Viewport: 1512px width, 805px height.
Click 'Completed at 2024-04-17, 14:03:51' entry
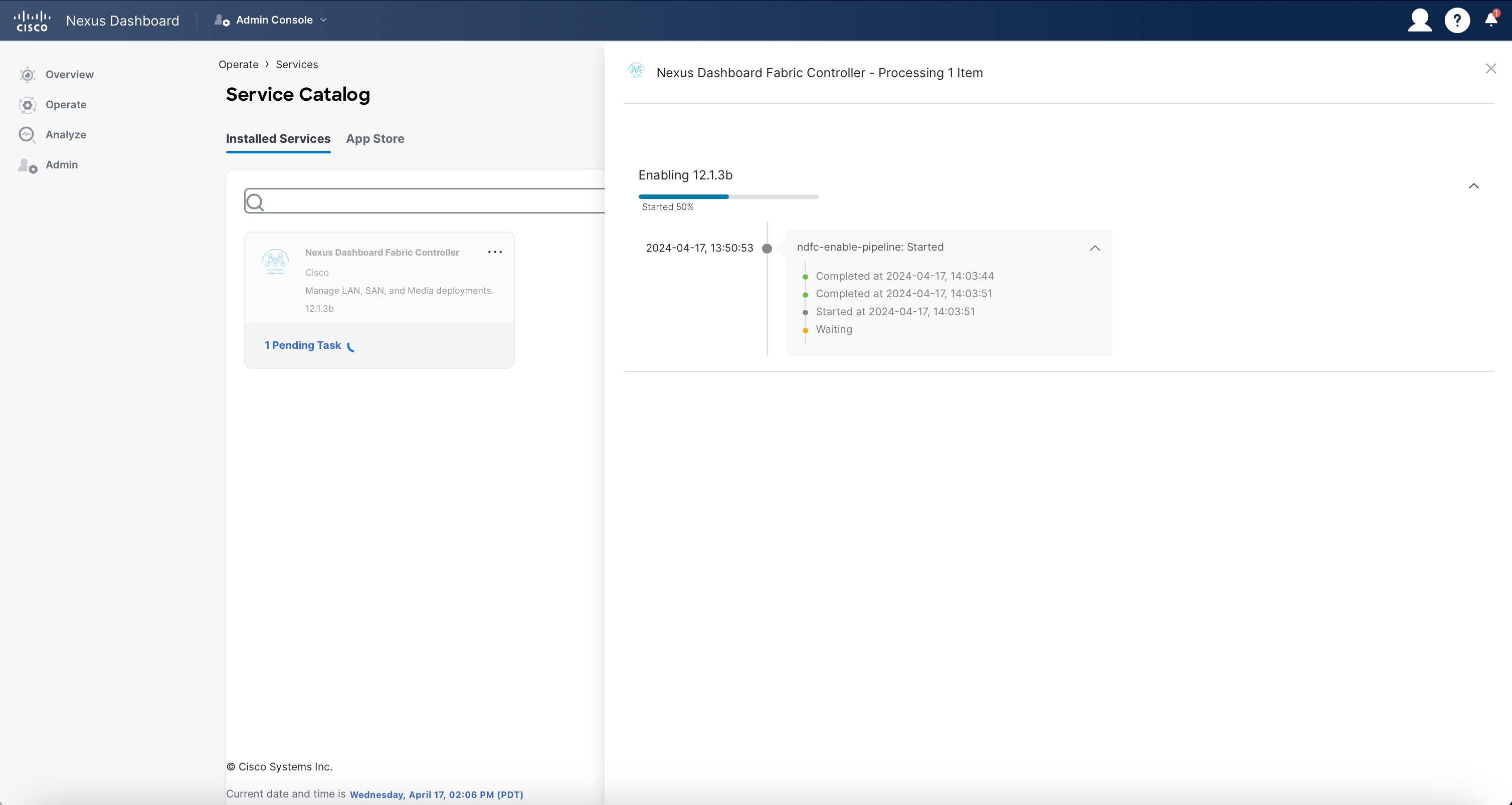tap(904, 294)
